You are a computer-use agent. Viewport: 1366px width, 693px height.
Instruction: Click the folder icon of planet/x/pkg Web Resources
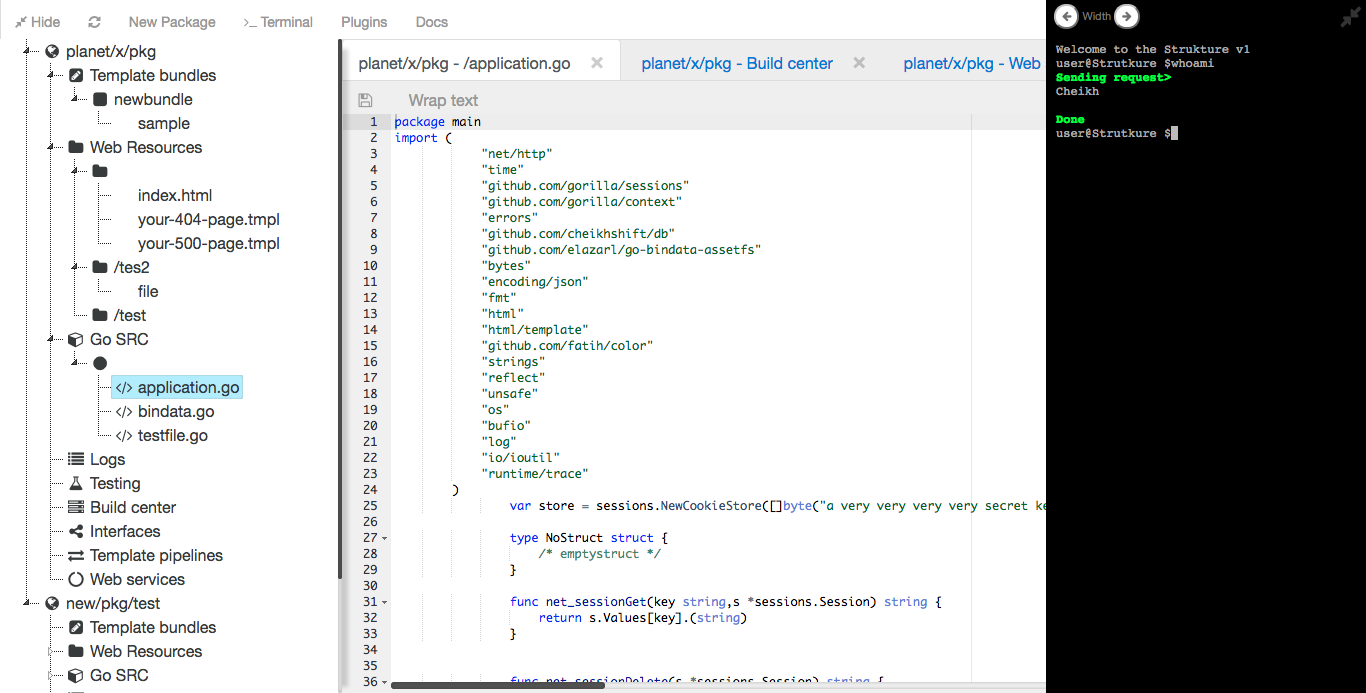point(76,148)
